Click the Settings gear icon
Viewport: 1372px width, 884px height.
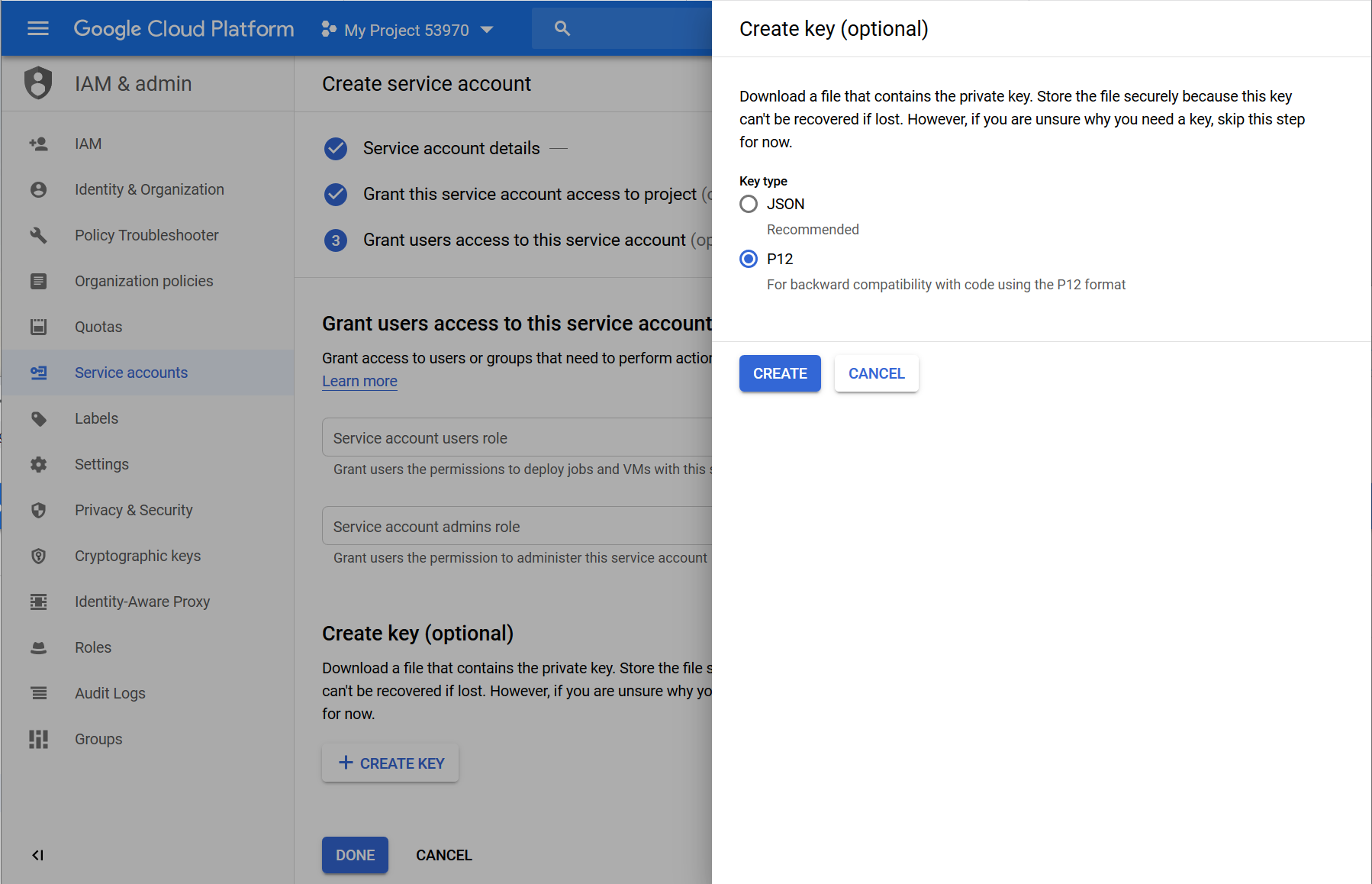(38, 464)
